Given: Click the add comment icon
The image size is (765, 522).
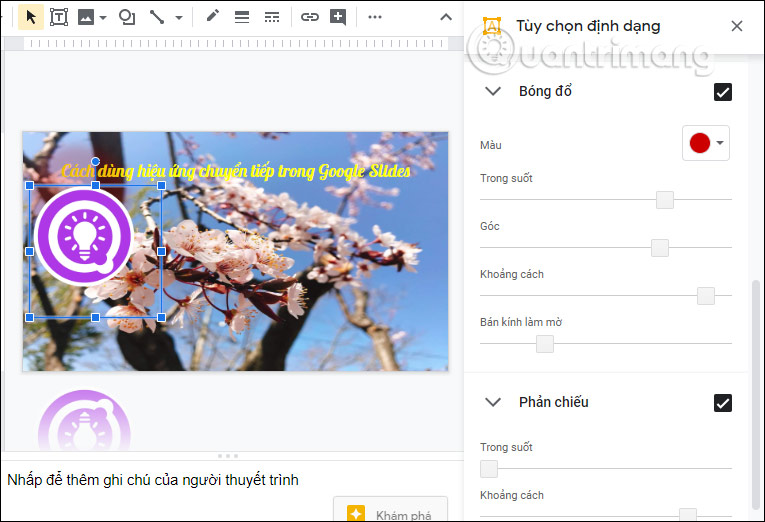Looking at the screenshot, I should click(338, 17).
